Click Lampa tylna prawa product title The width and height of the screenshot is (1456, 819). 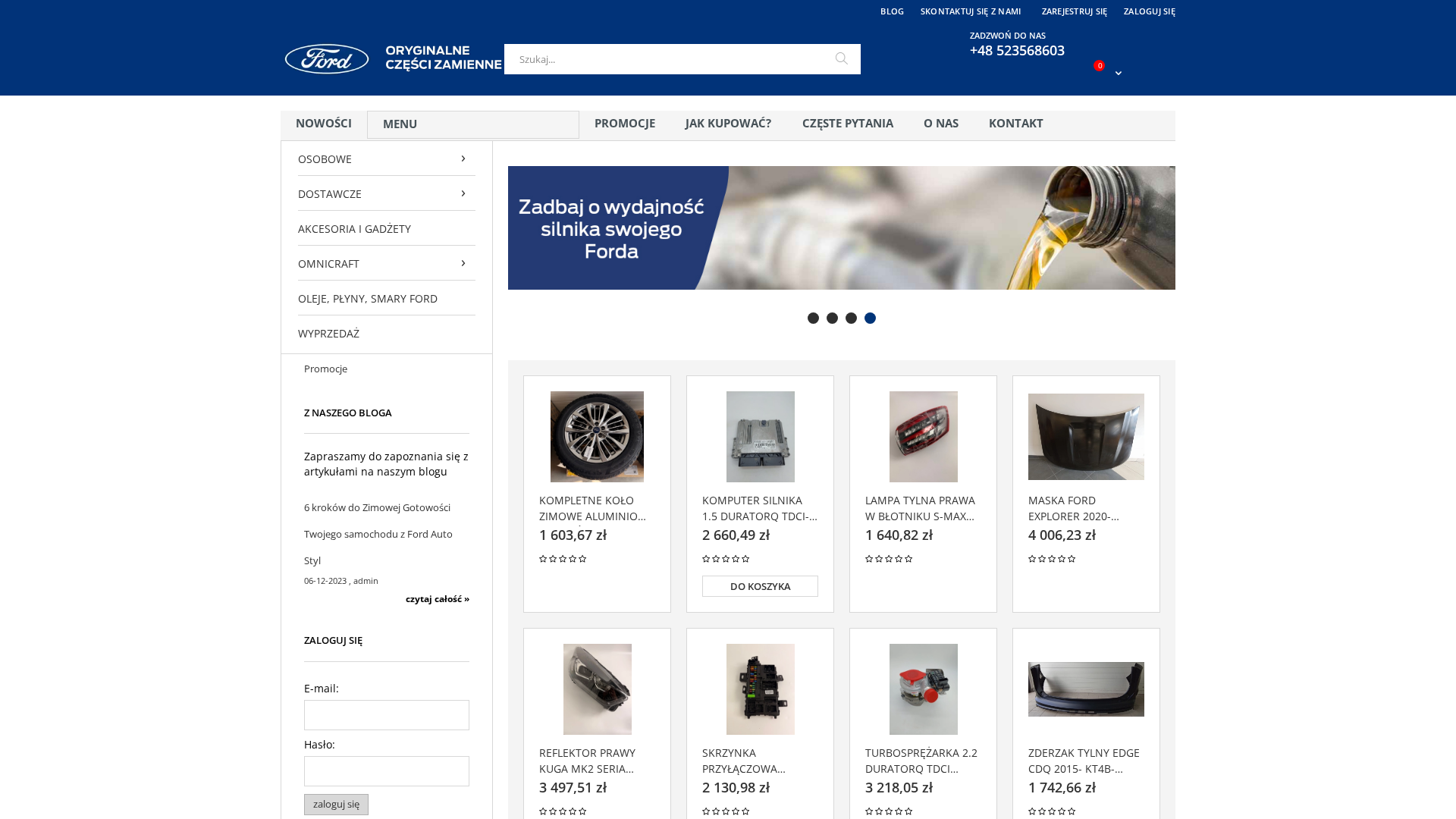pyautogui.click(x=921, y=508)
